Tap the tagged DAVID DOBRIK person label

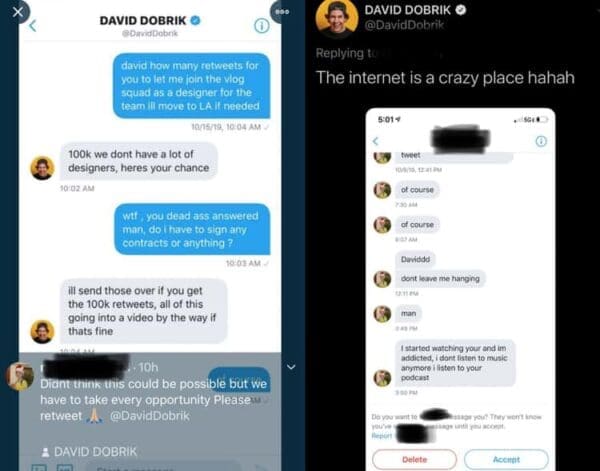89,452
